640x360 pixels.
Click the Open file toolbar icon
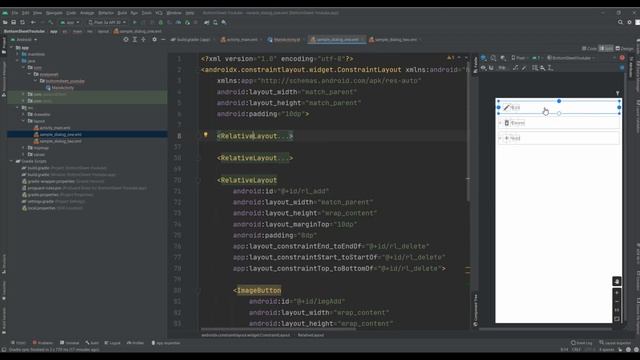pos(5,22)
